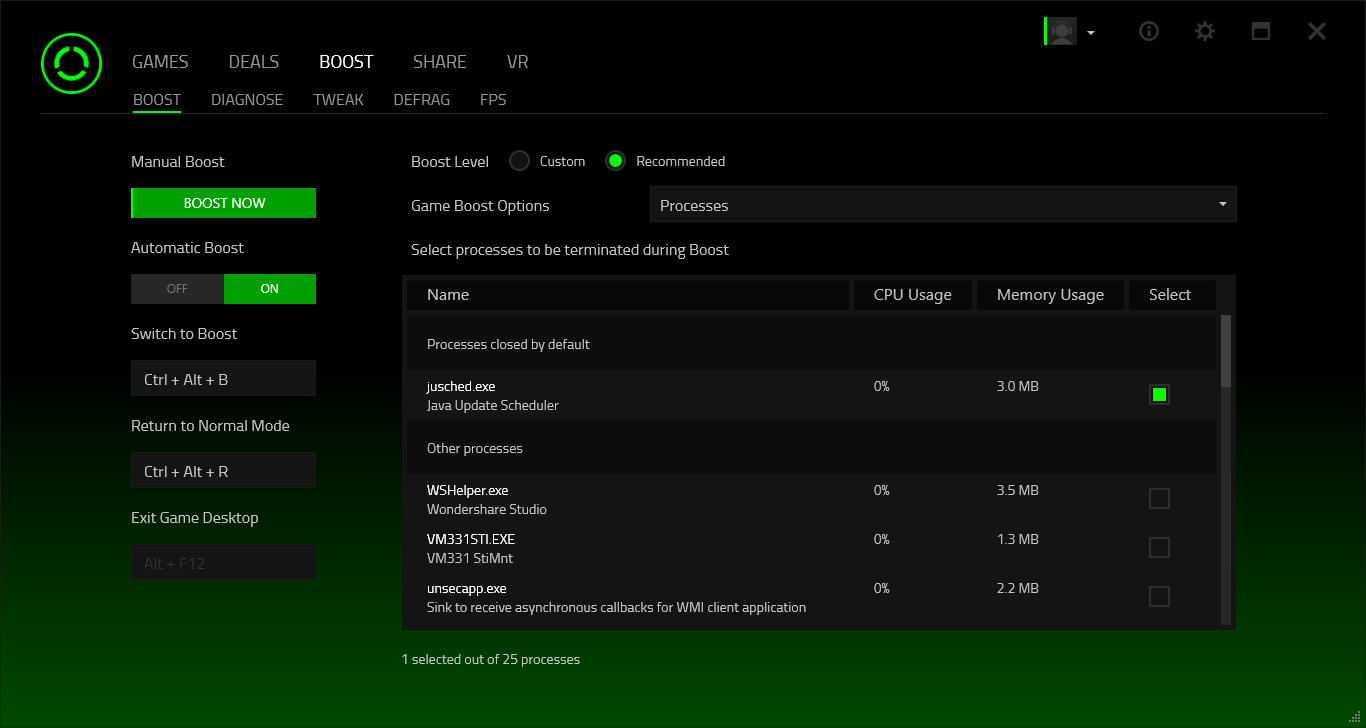
Task: Sort processes by Name column
Action: pos(628,295)
